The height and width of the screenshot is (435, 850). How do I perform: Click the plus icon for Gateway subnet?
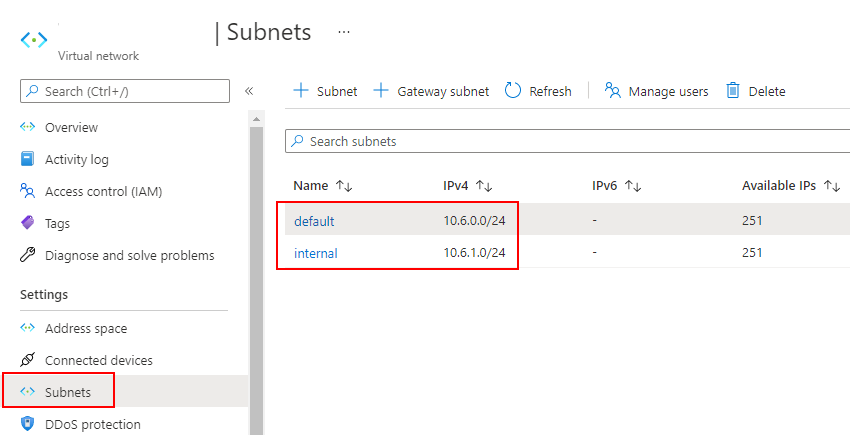click(x=381, y=91)
